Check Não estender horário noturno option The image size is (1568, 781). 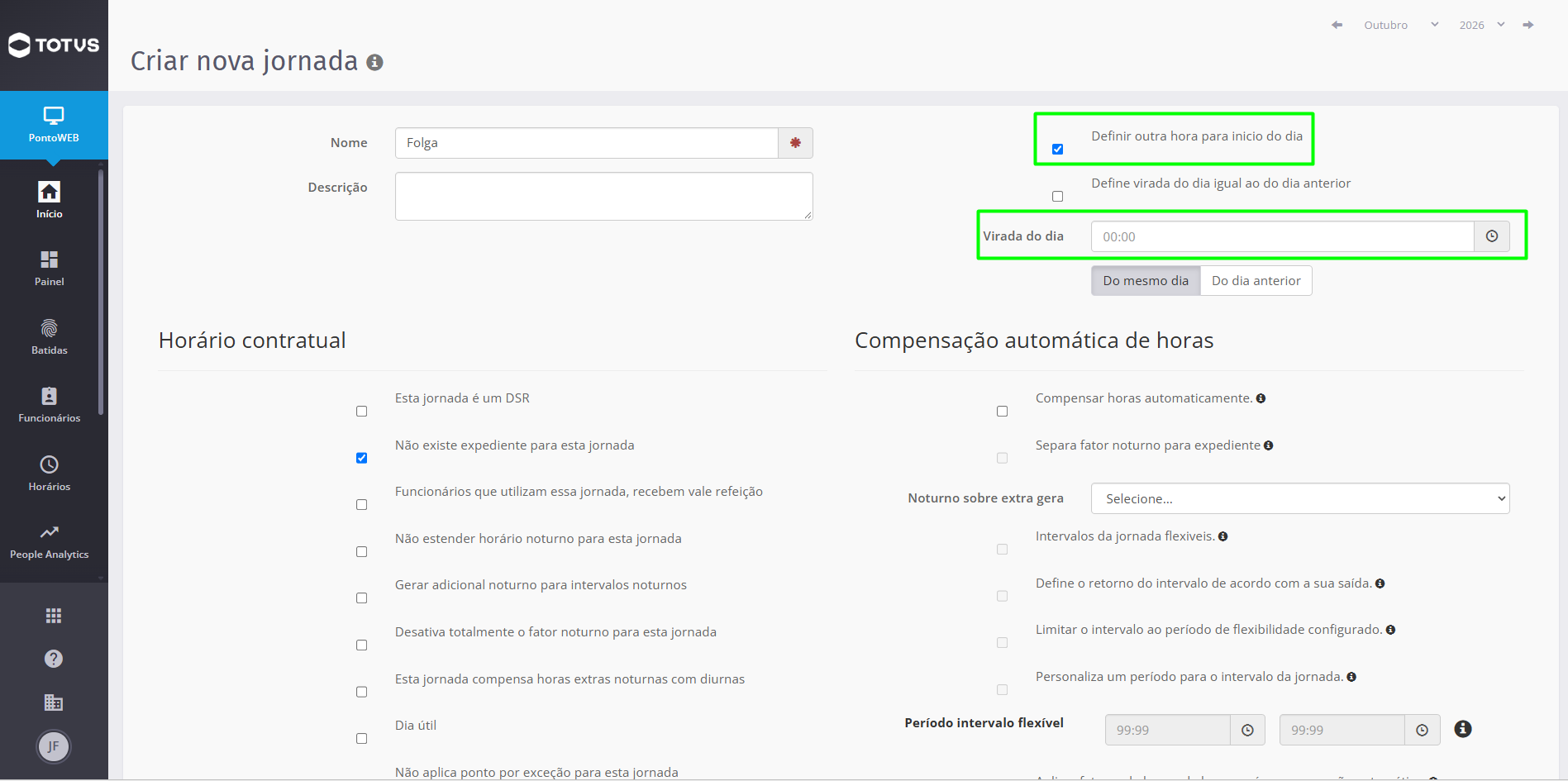(x=361, y=552)
